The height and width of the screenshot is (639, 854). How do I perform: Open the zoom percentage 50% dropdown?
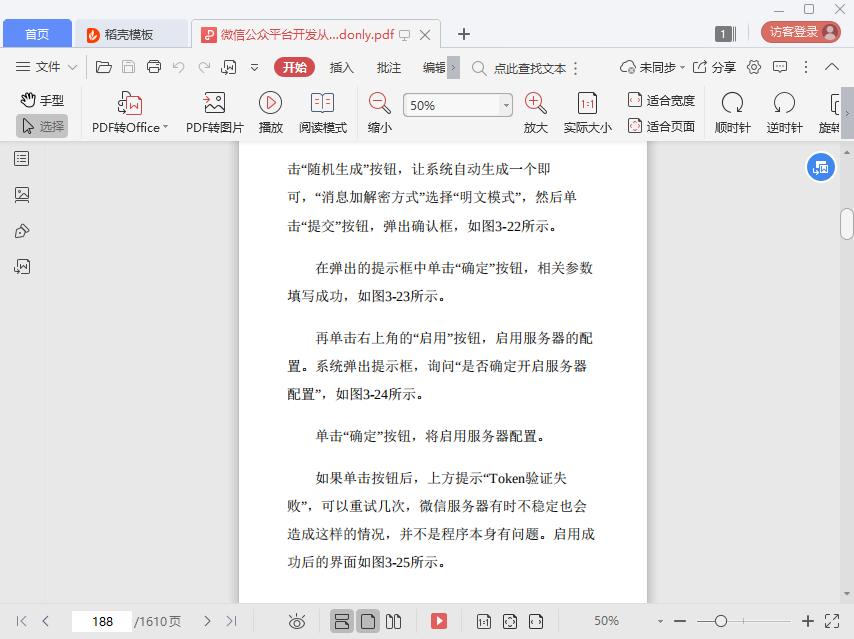[x=506, y=105]
